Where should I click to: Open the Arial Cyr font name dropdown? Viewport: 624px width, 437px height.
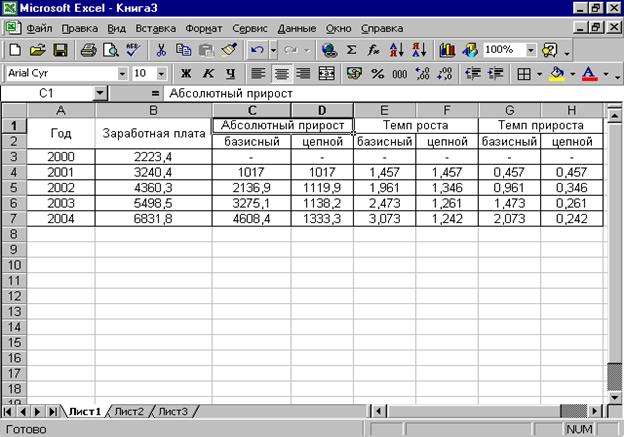123,73
